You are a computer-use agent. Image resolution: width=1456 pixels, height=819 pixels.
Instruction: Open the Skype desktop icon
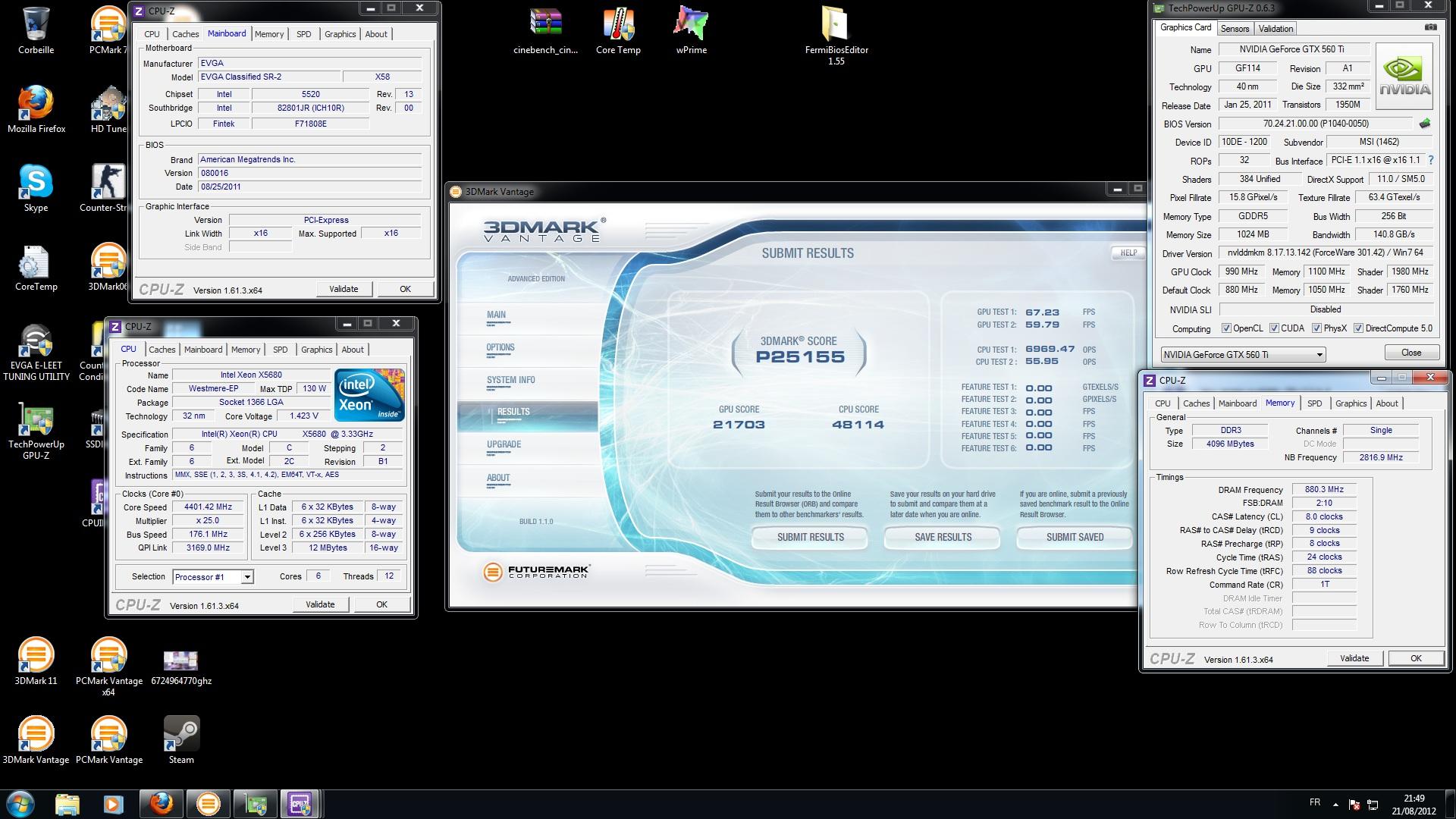click(36, 188)
